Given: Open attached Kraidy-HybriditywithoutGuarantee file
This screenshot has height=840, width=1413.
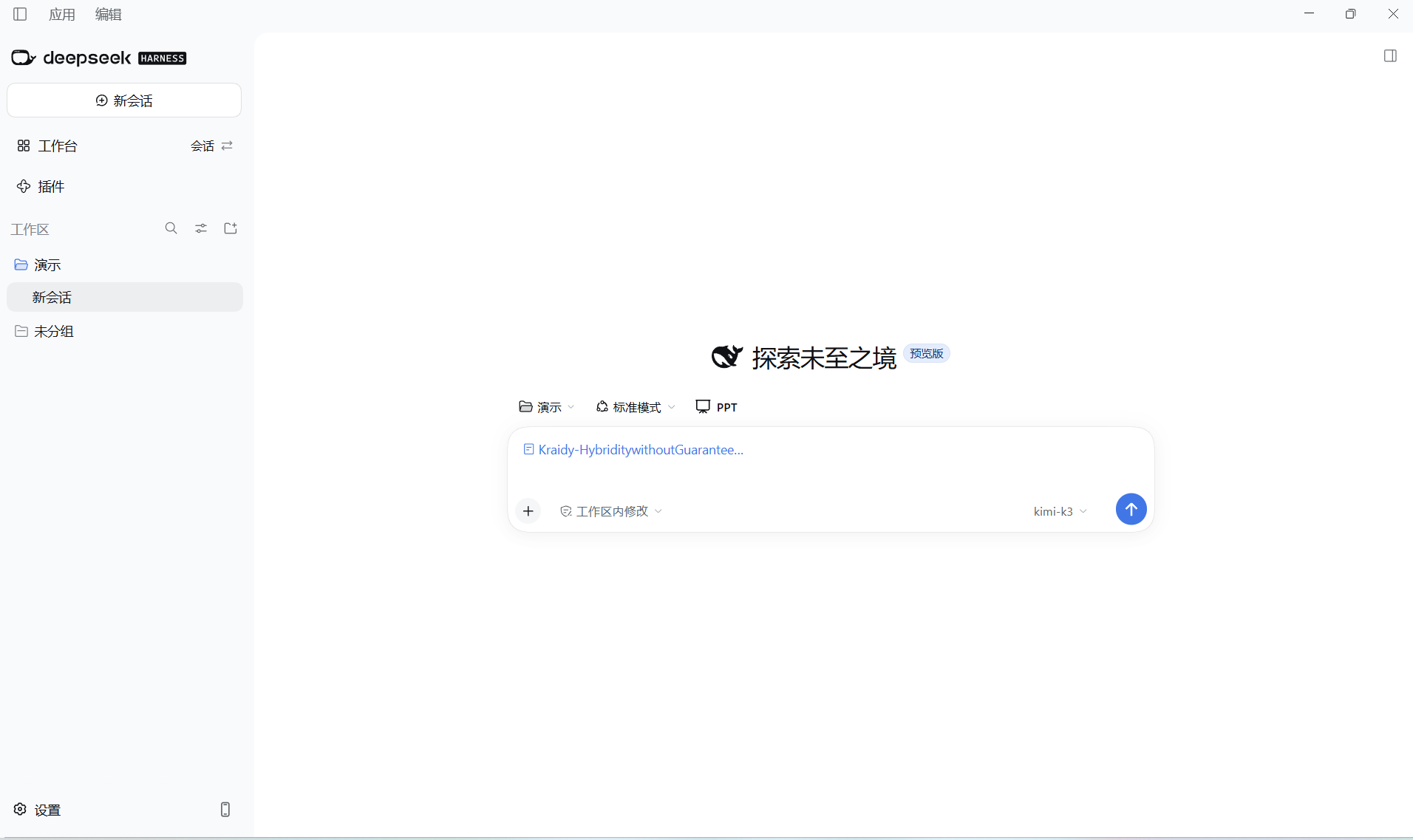Looking at the screenshot, I should click(x=633, y=449).
